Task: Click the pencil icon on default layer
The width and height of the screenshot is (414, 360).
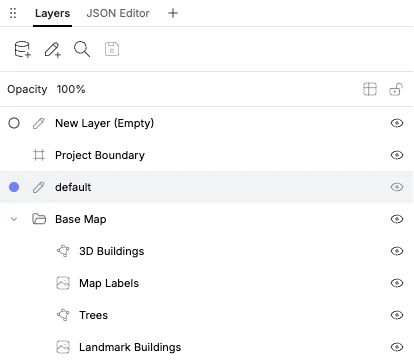Action: pyautogui.click(x=39, y=187)
